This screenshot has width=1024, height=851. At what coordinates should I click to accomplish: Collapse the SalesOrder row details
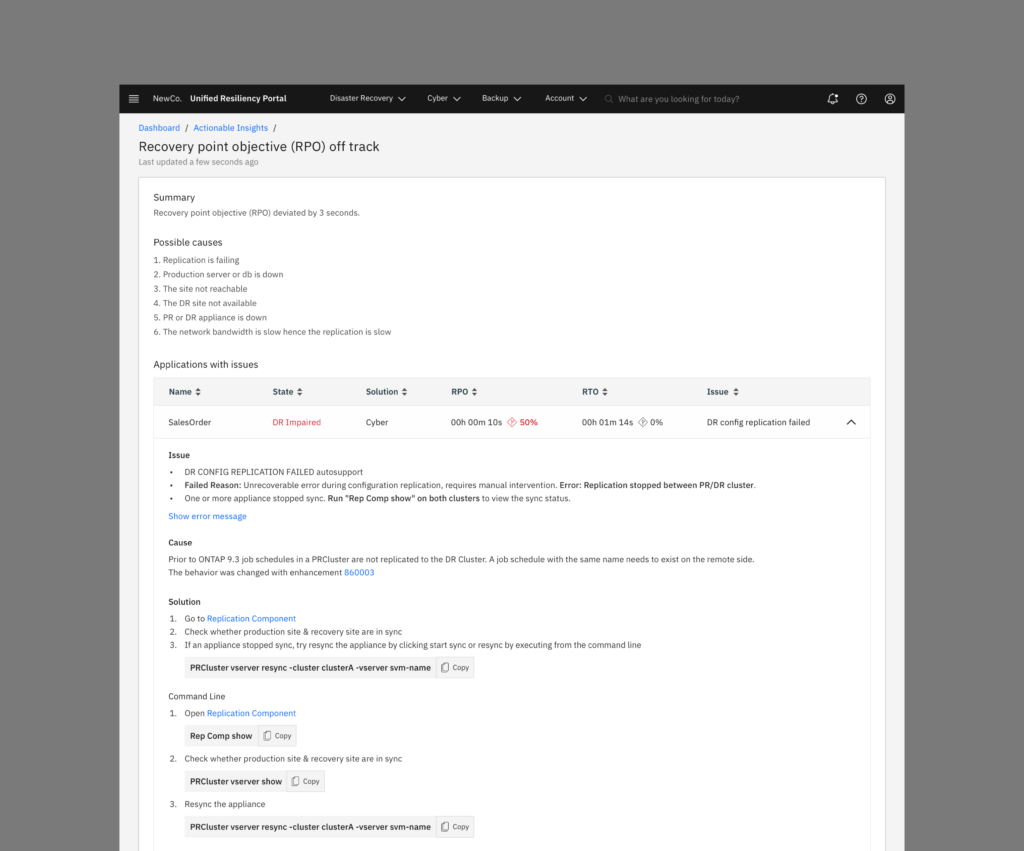tap(851, 422)
